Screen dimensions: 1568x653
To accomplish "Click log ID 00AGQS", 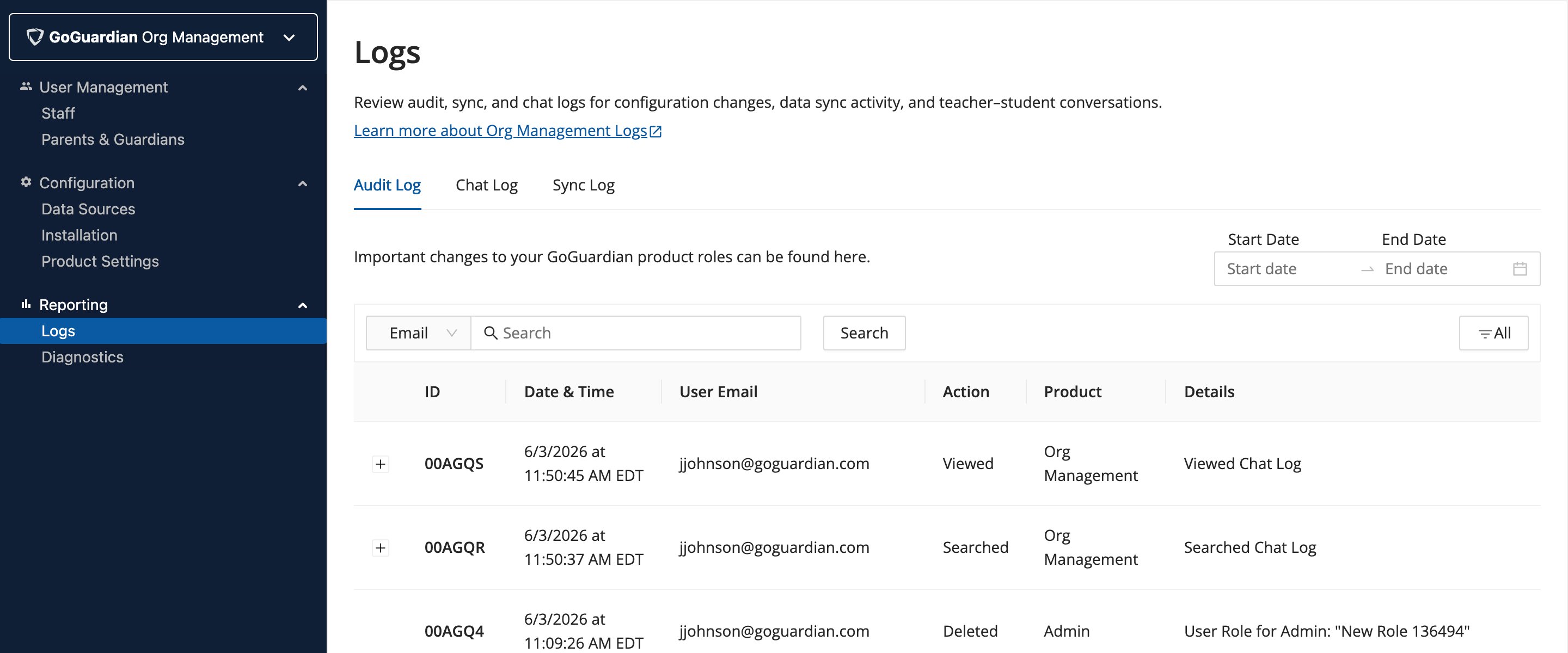I will 454,464.
